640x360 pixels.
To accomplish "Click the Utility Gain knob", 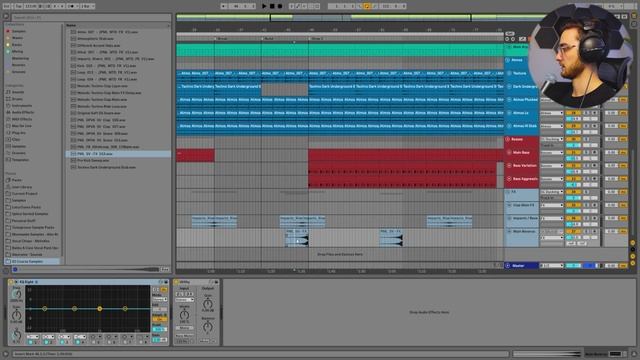I will [x=208, y=303].
